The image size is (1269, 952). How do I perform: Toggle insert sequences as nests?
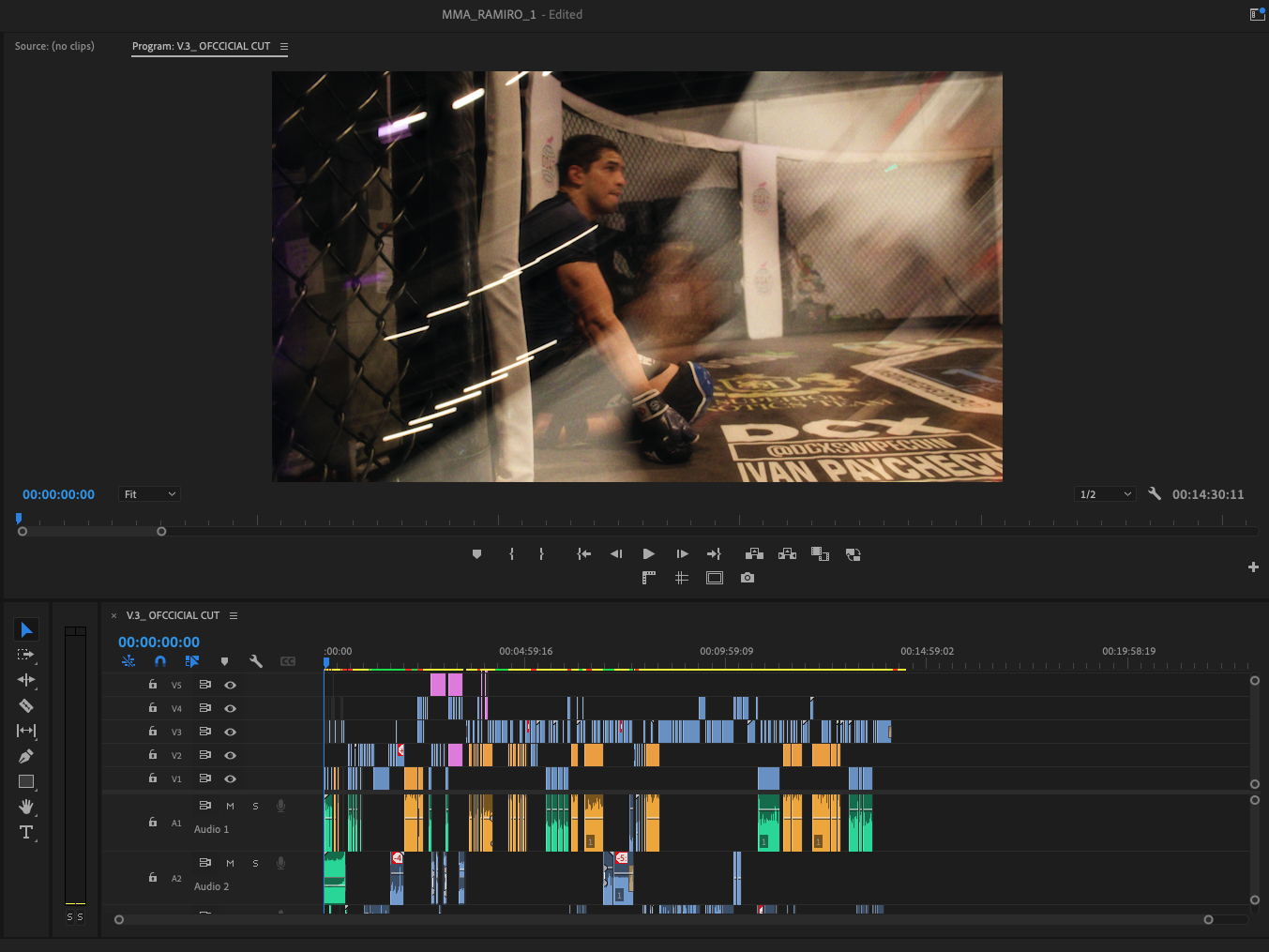coord(128,661)
